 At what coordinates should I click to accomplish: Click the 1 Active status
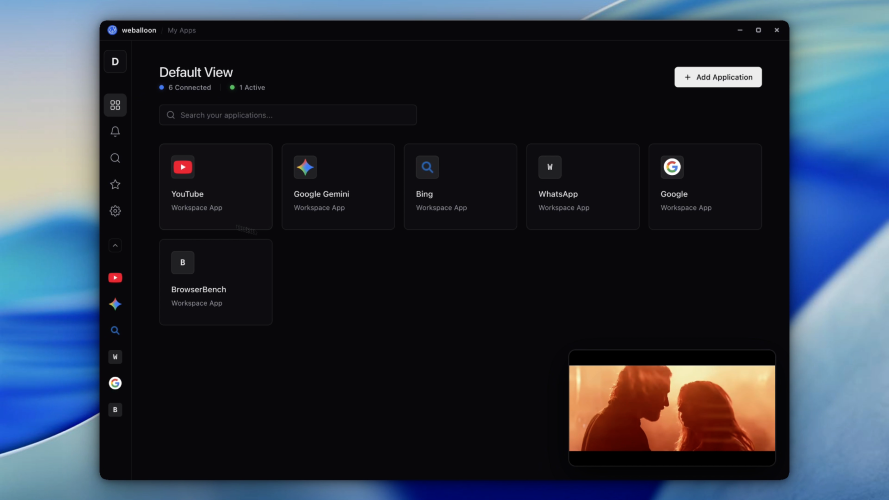(248, 87)
